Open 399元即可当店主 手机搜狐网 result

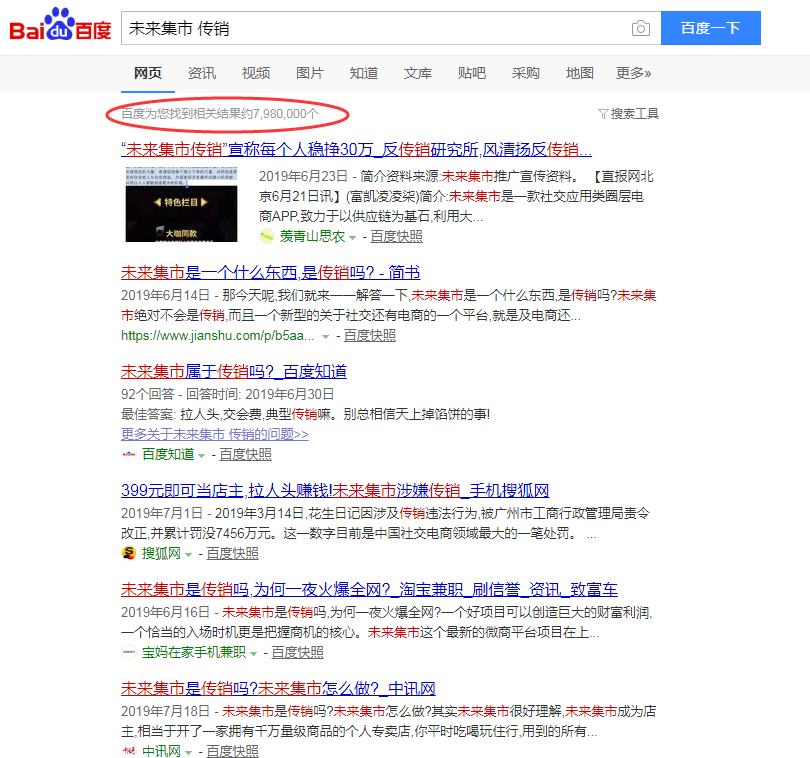coord(335,491)
